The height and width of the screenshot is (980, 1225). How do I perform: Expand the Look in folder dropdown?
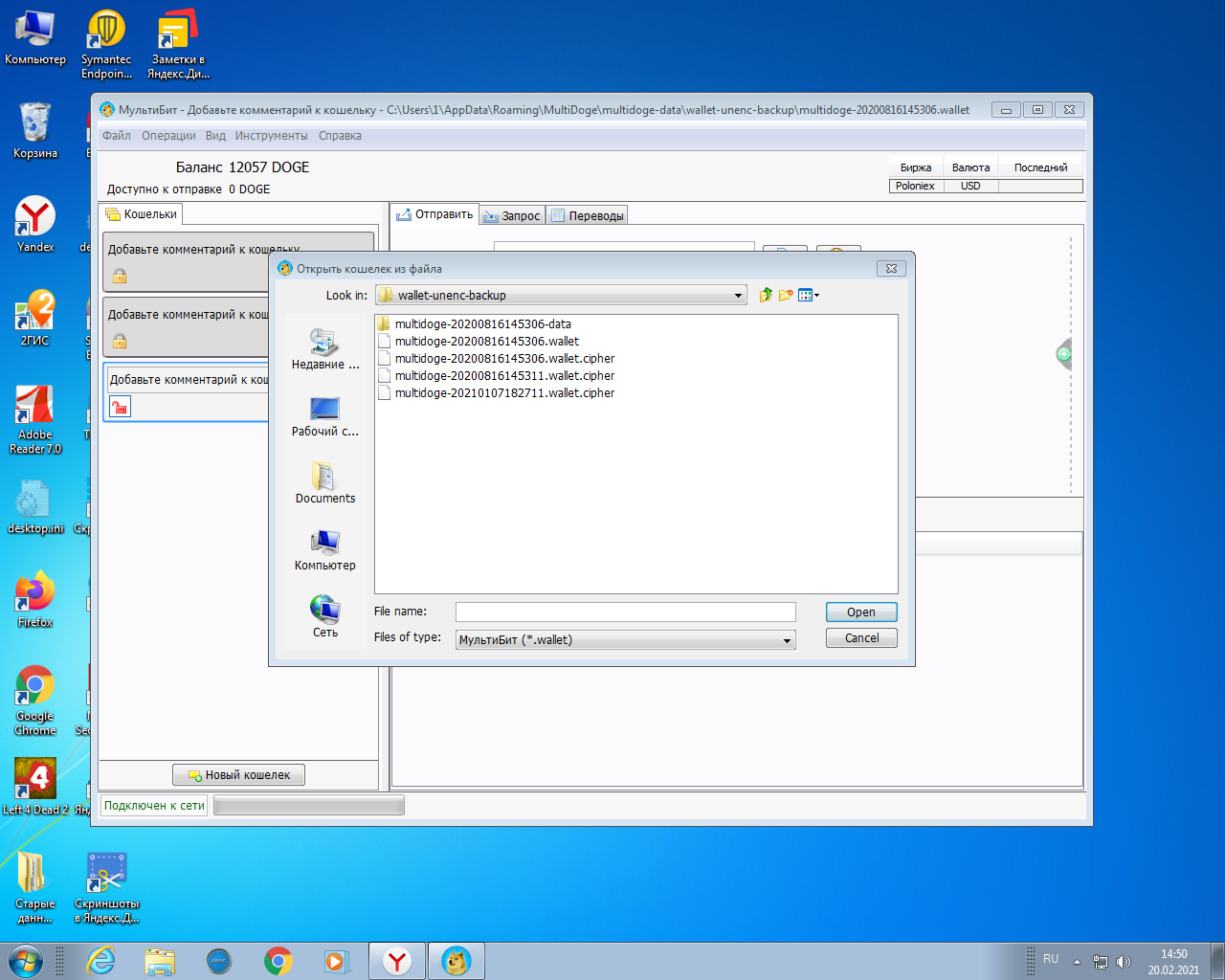(738, 296)
